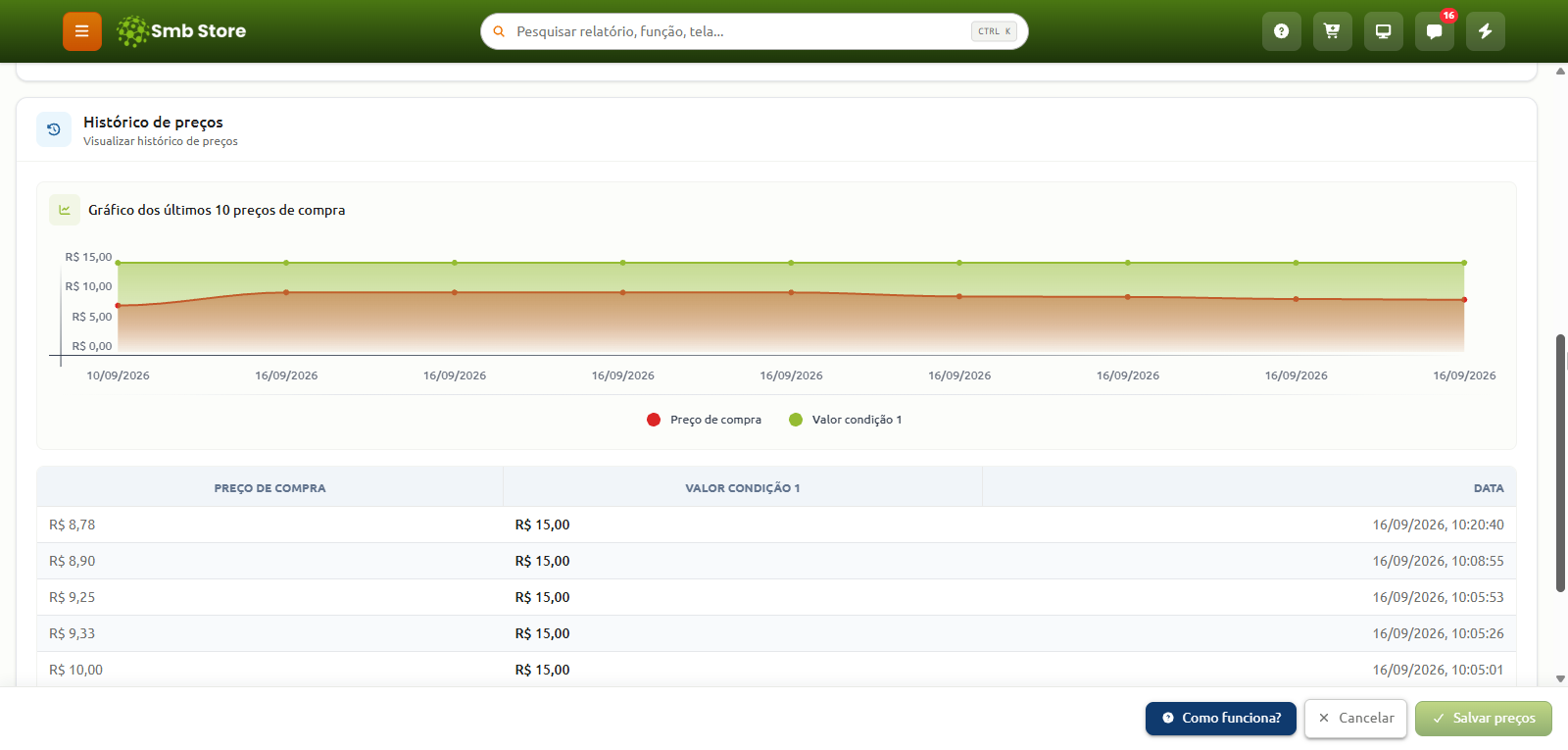Click the scrollbar down arrow

1560,678
